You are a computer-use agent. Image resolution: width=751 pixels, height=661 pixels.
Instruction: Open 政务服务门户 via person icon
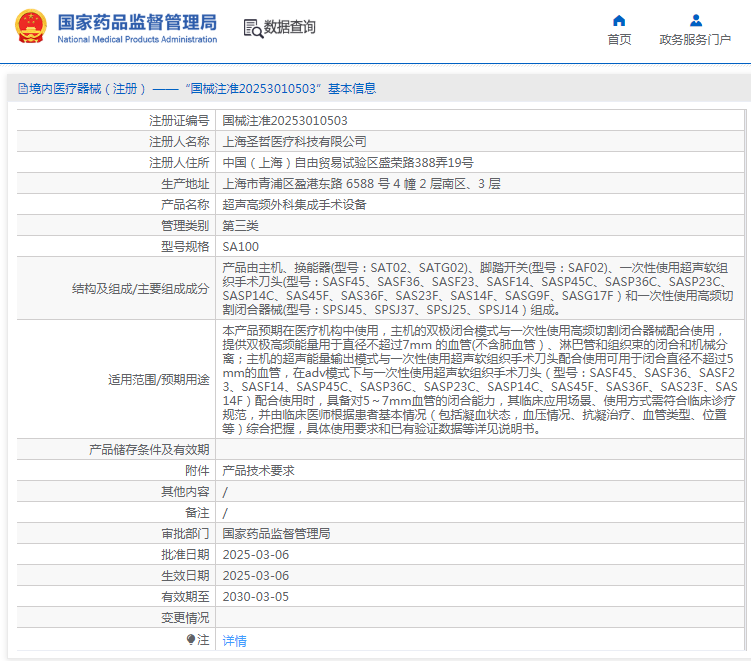click(695, 21)
